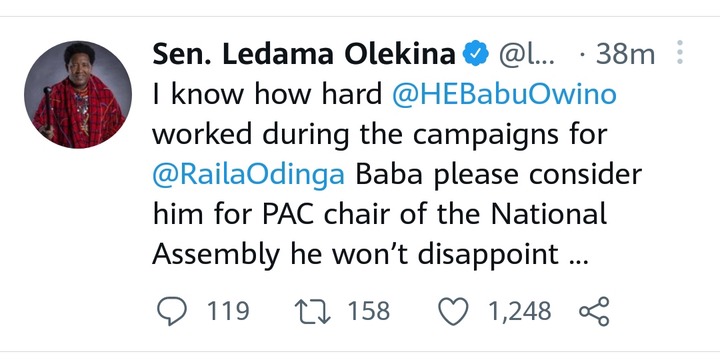The image size is (720, 364).
Task: Click the Sen. Ledama Olekina display name
Action: tap(304, 54)
